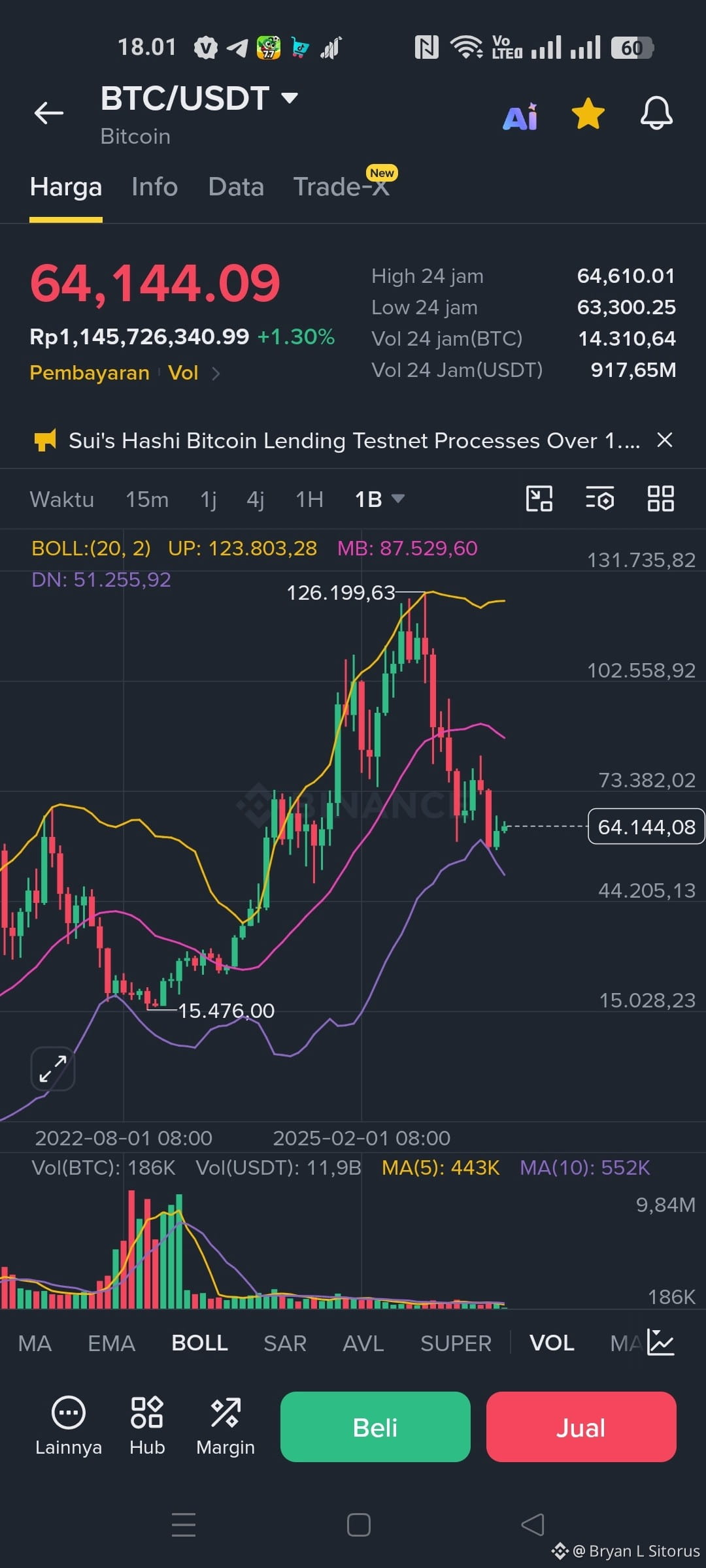
Task: Open the Hub shortcut
Action: (147, 1427)
